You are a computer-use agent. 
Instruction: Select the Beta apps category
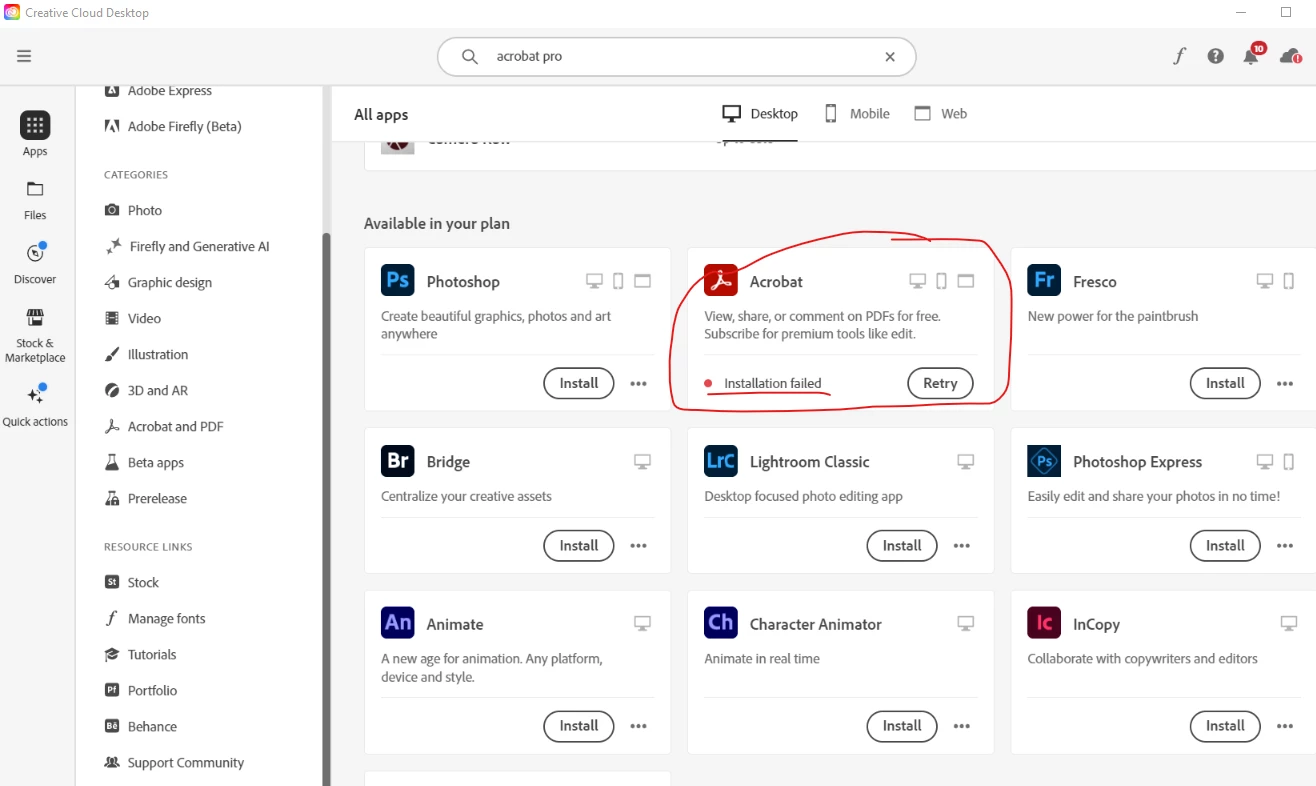pyautogui.click(x=144, y=462)
